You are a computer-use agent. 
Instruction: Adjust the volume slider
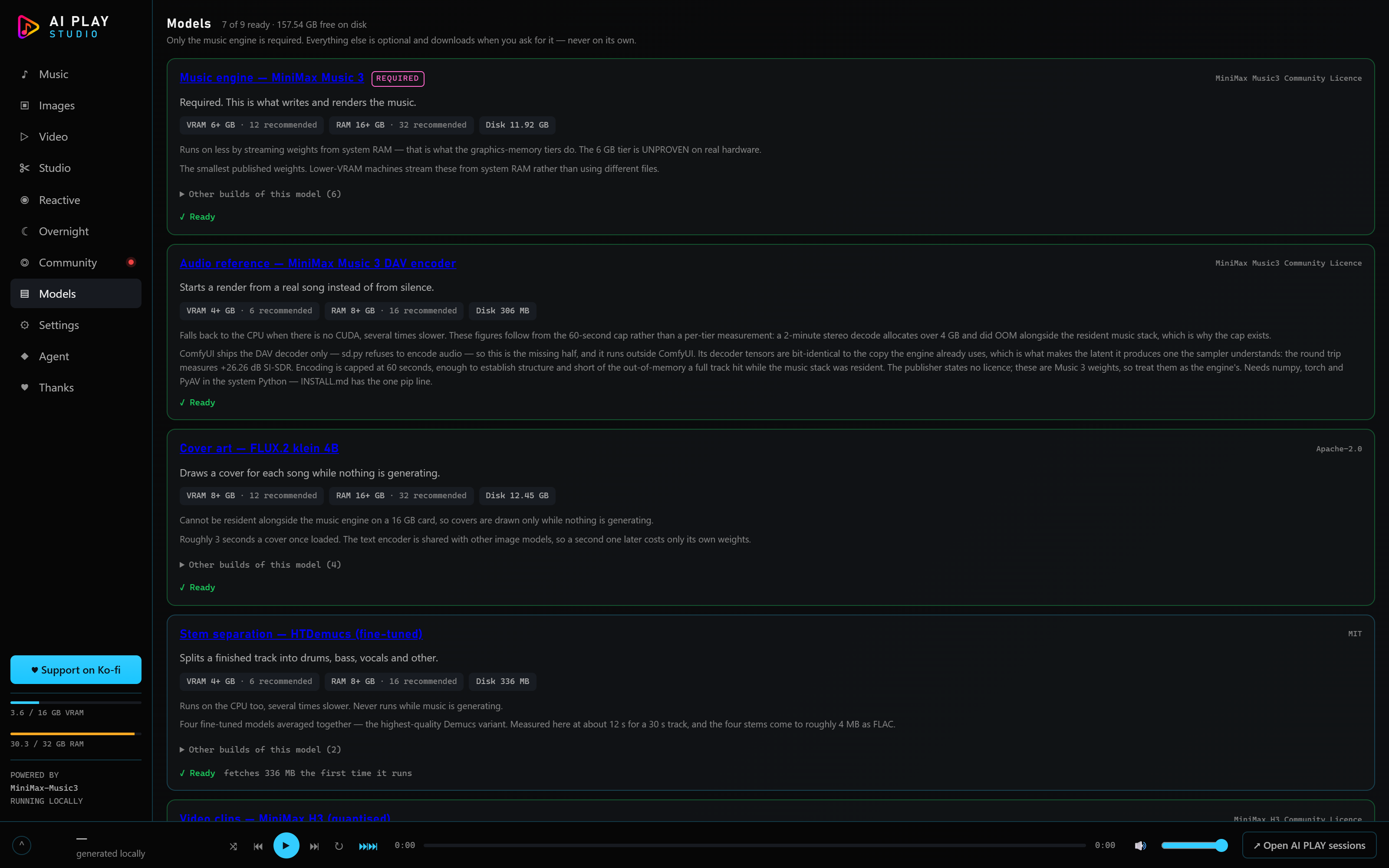click(x=1195, y=845)
